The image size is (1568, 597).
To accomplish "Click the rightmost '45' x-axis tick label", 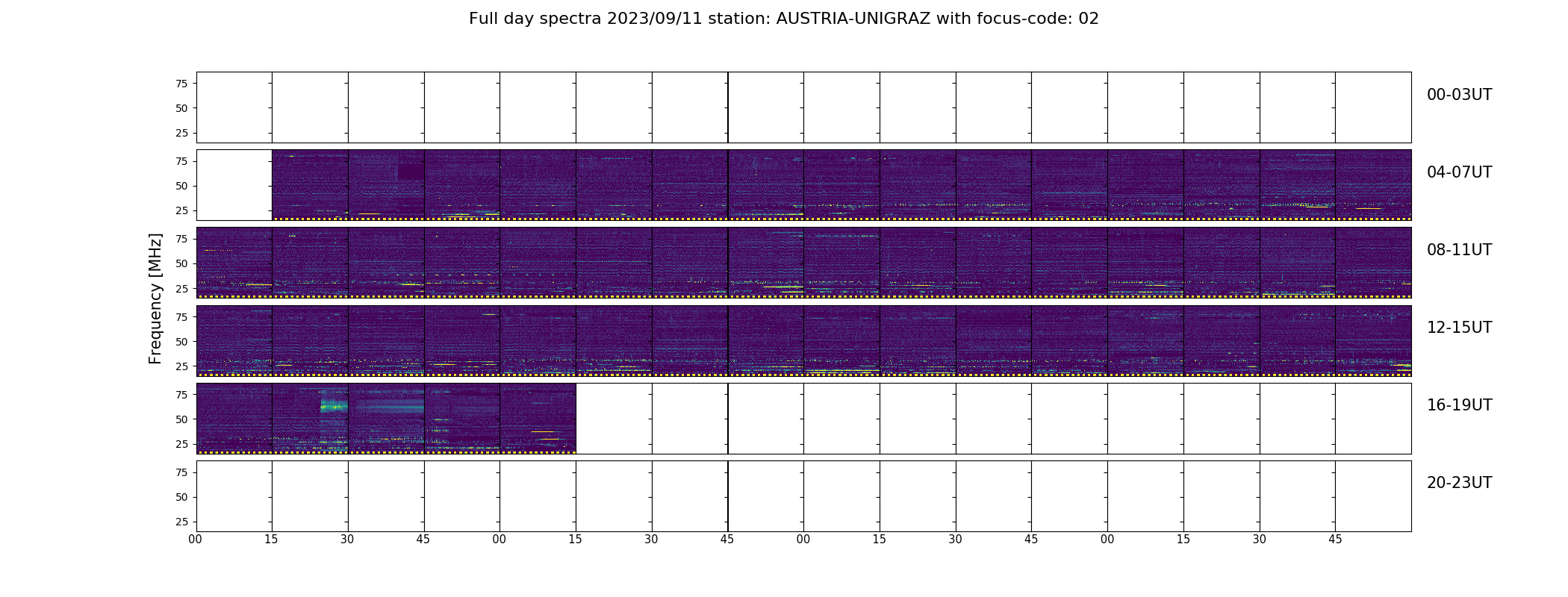I will 1335,540.
